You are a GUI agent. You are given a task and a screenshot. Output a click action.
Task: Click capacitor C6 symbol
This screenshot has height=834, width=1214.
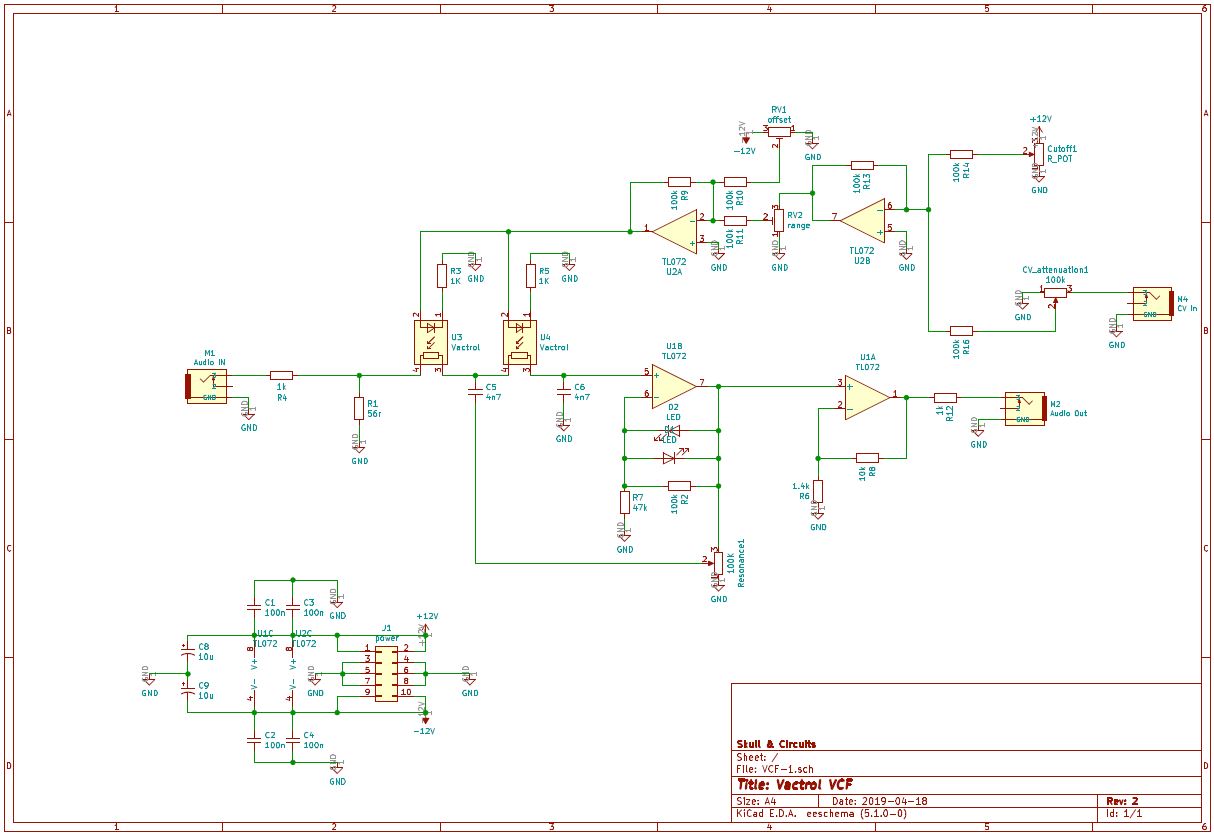[x=564, y=392]
